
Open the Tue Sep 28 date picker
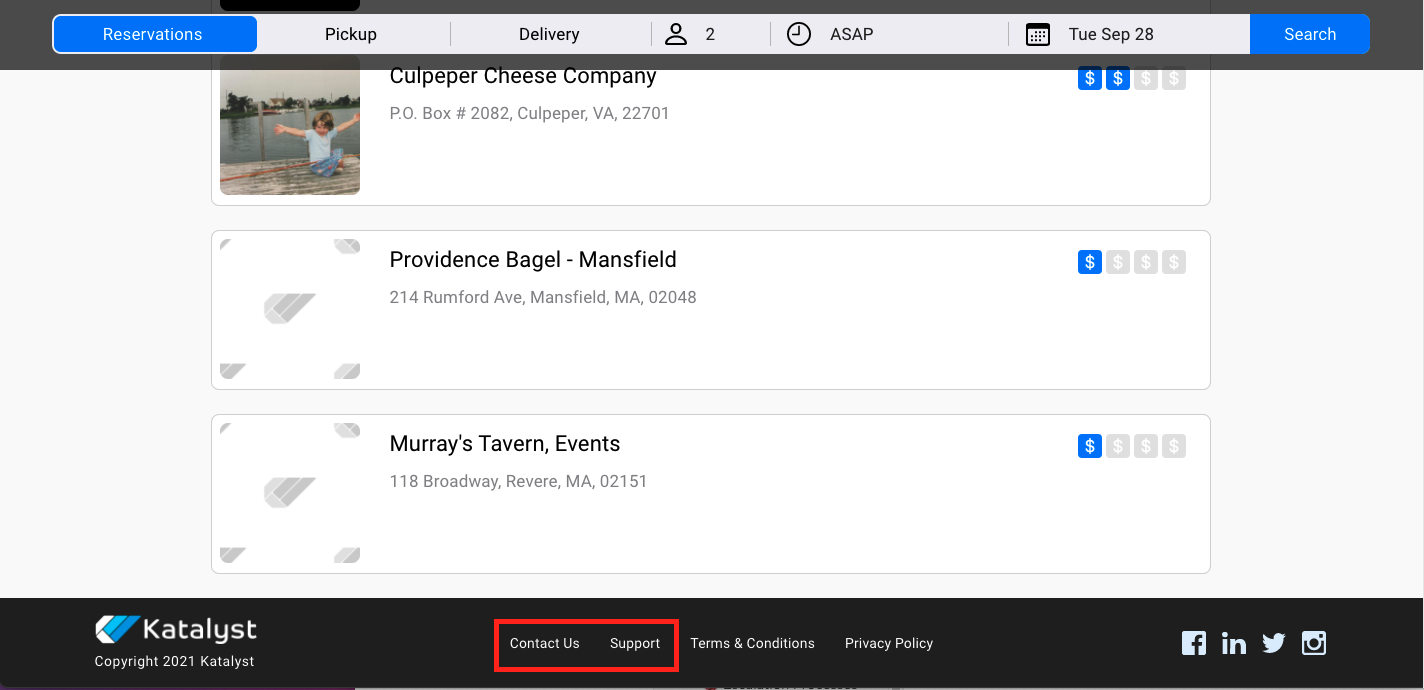click(x=1111, y=34)
